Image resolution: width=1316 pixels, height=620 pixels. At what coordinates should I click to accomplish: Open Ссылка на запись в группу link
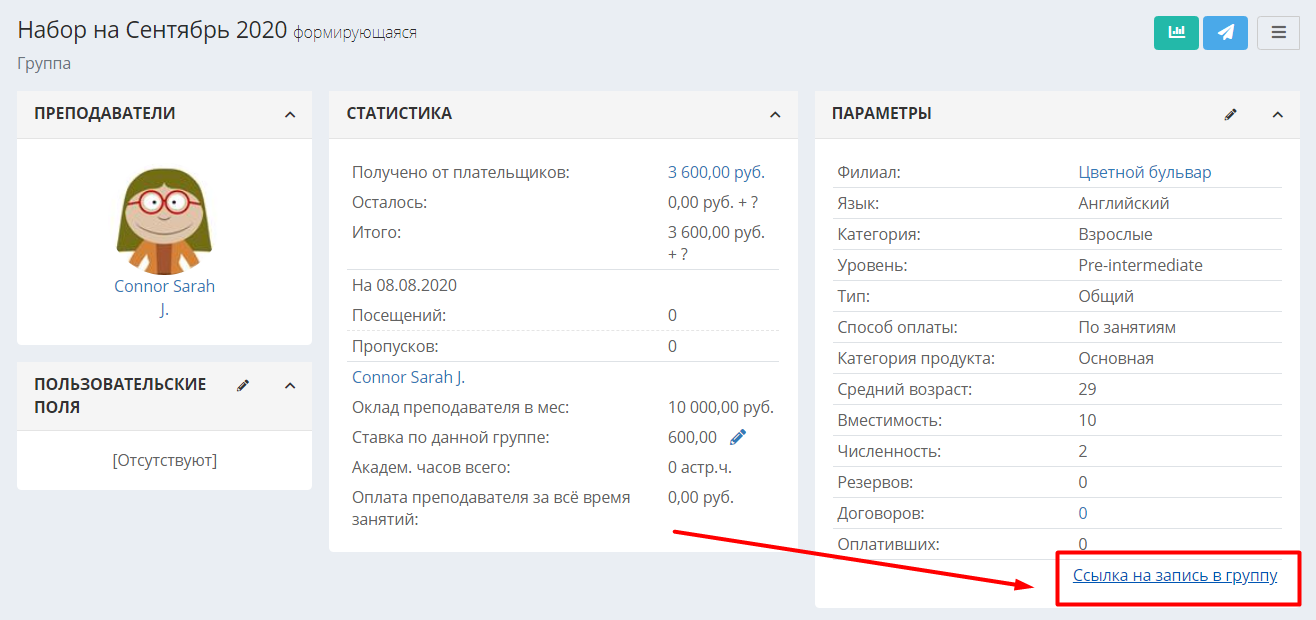1175,575
